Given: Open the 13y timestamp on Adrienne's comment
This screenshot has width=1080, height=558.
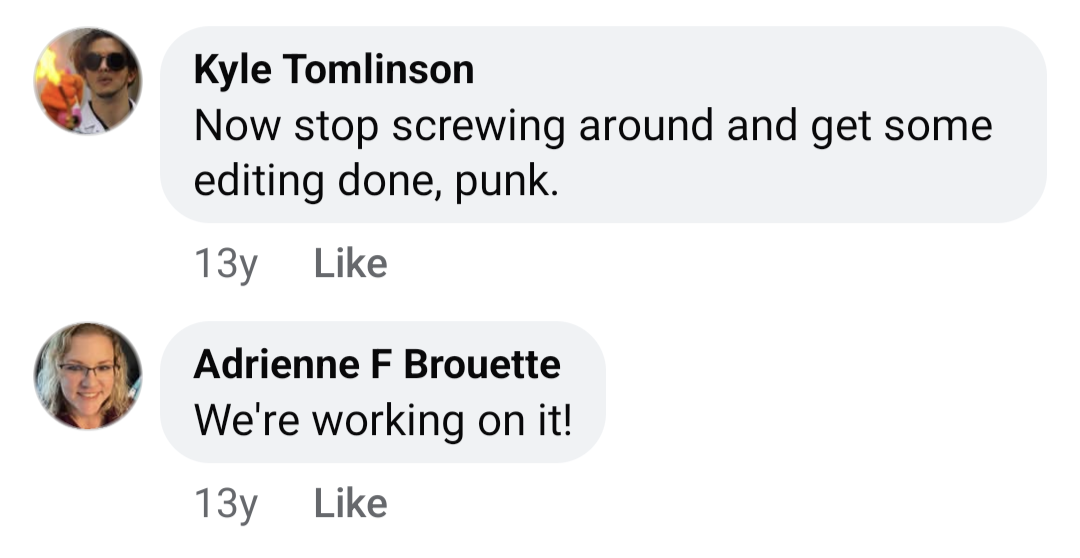Looking at the screenshot, I should [x=226, y=505].
